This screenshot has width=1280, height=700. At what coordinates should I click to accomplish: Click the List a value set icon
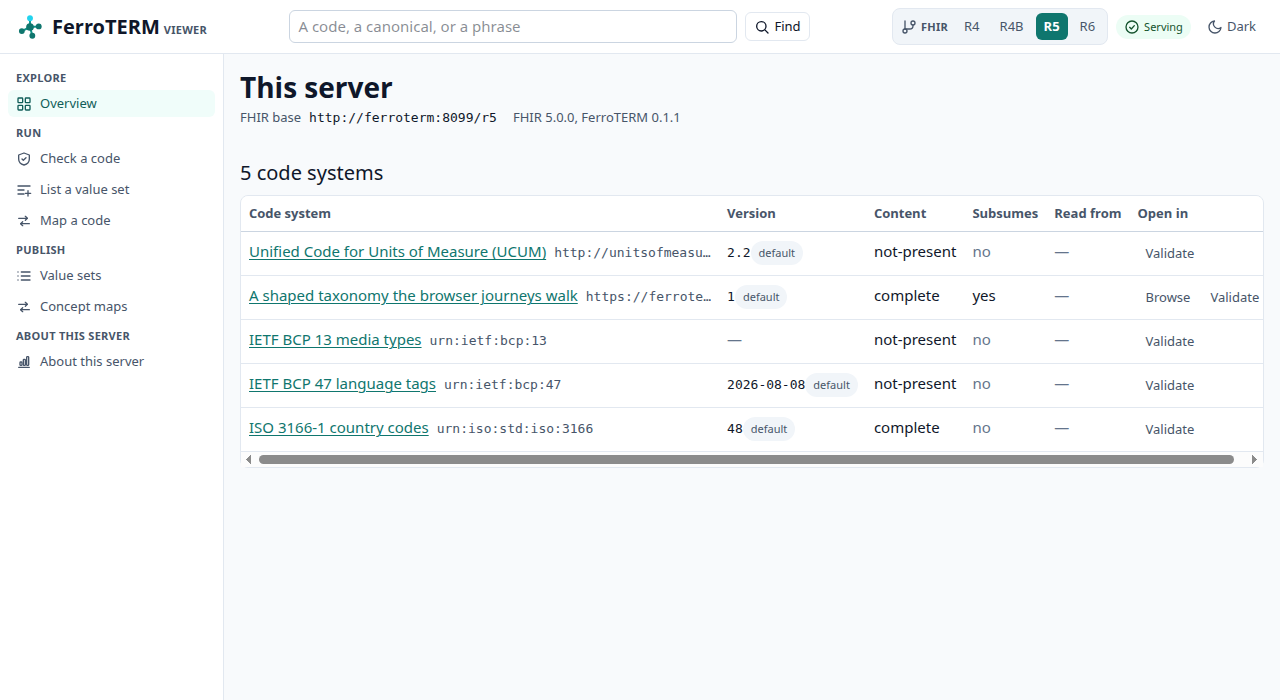coord(24,190)
